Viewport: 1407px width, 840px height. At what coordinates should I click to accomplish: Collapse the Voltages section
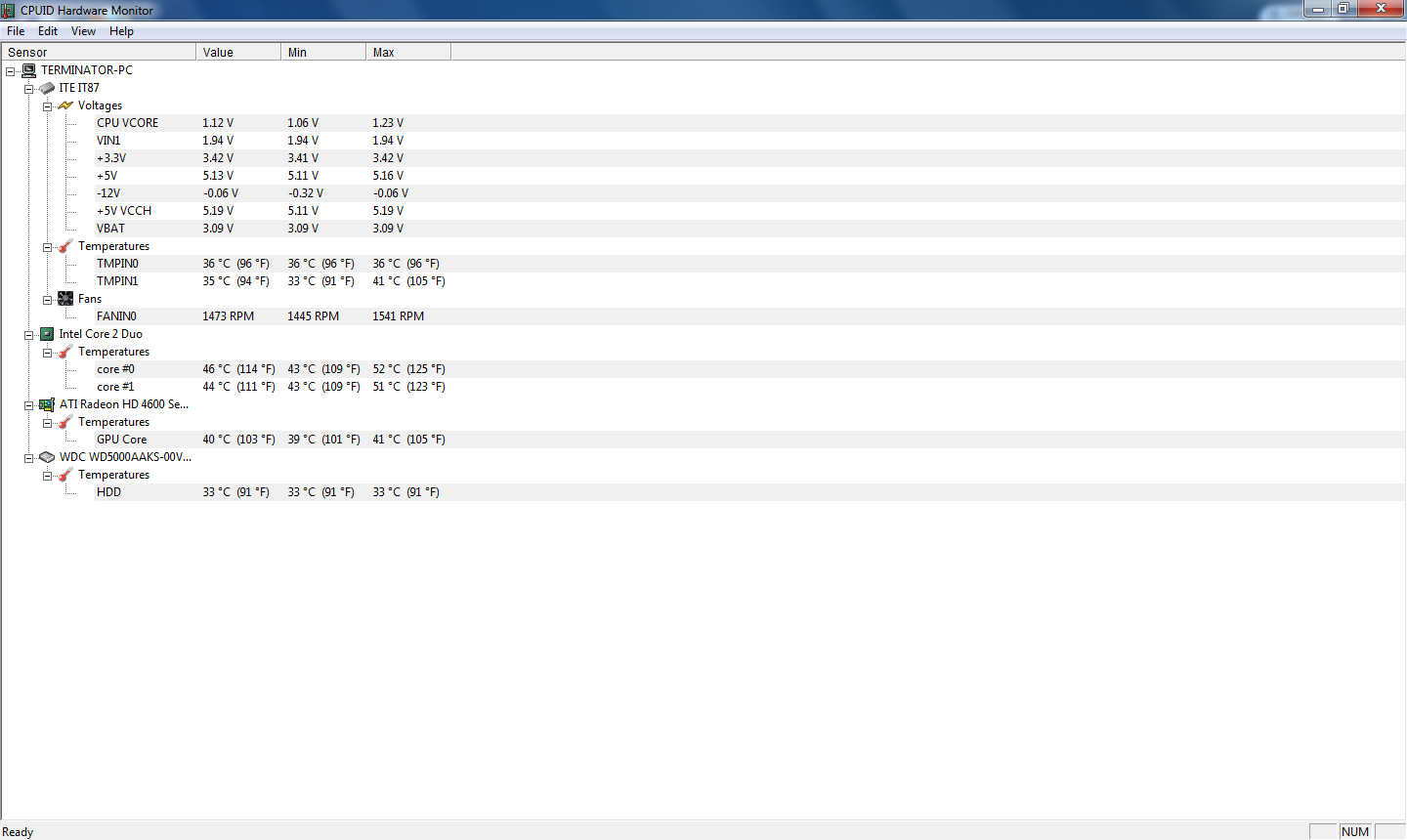click(x=47, y=106)
